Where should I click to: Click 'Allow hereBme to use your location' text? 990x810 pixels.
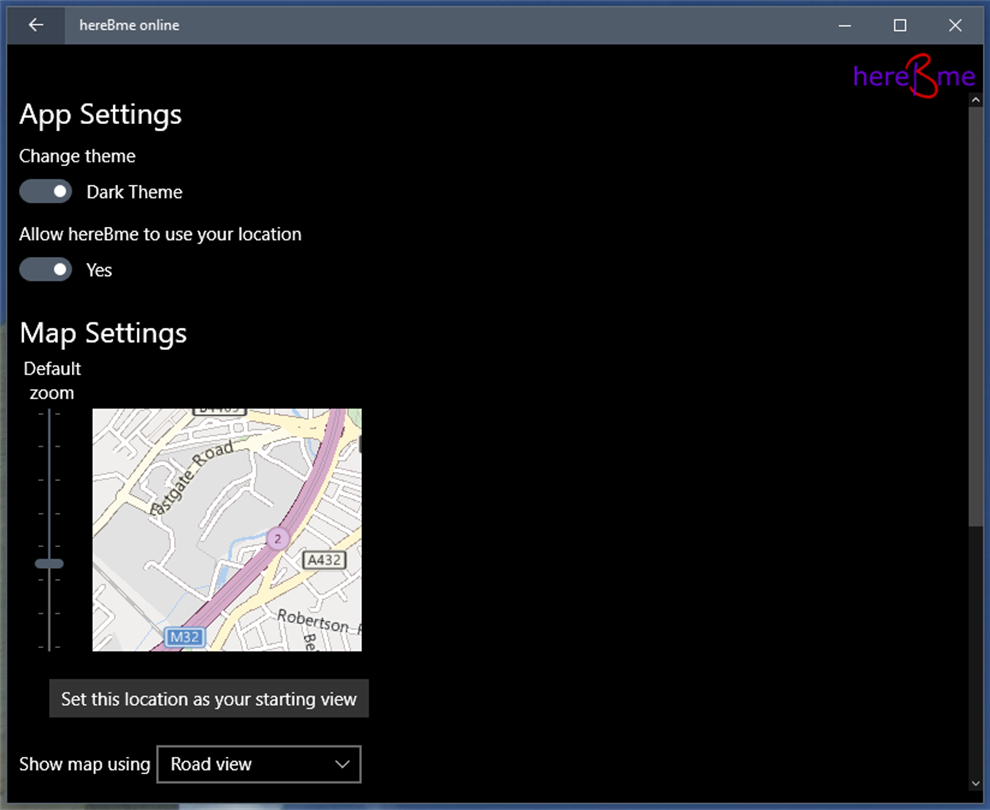tap(160, 234)
